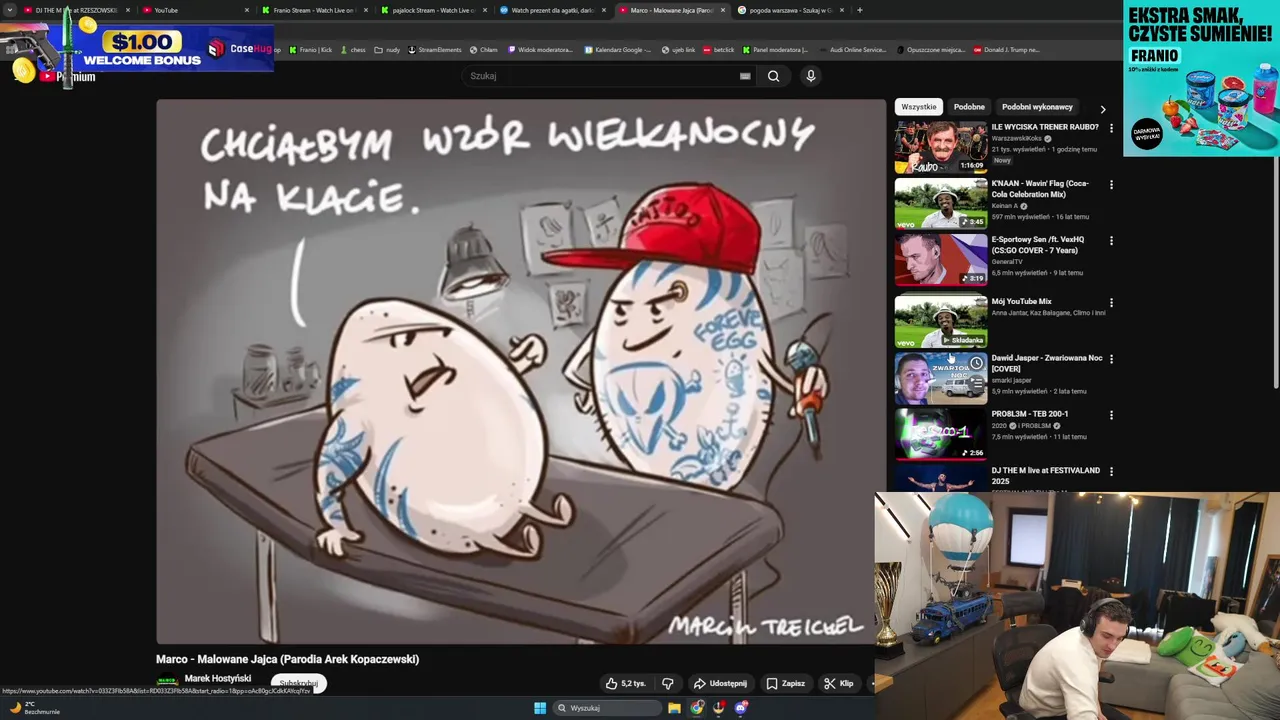Select the Wszystkie filter chip
This screenshot has width=1280, height=720.
918,107
